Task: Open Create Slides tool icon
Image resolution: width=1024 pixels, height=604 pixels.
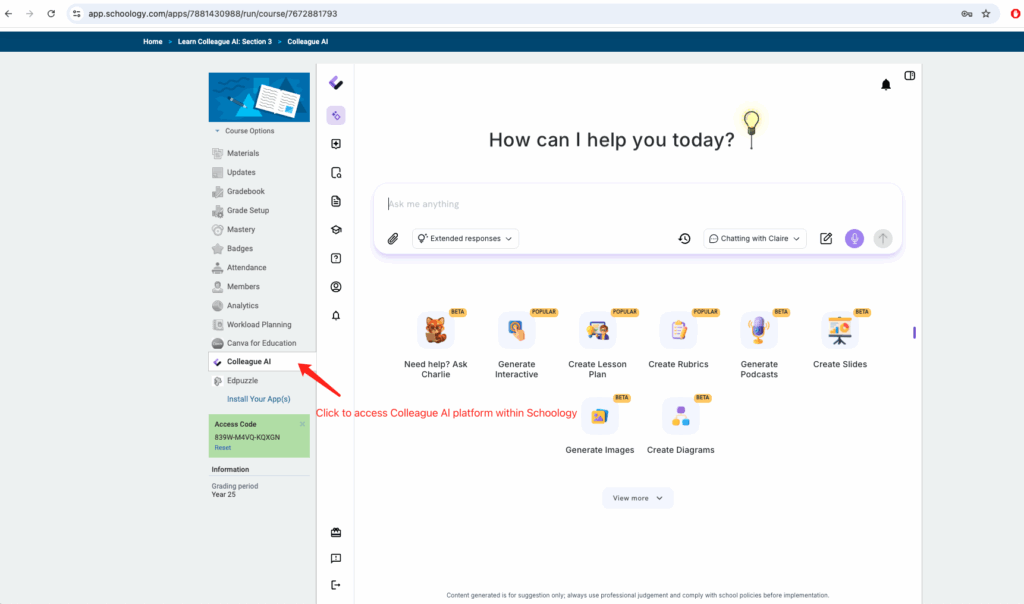Action: pos(840,330)
